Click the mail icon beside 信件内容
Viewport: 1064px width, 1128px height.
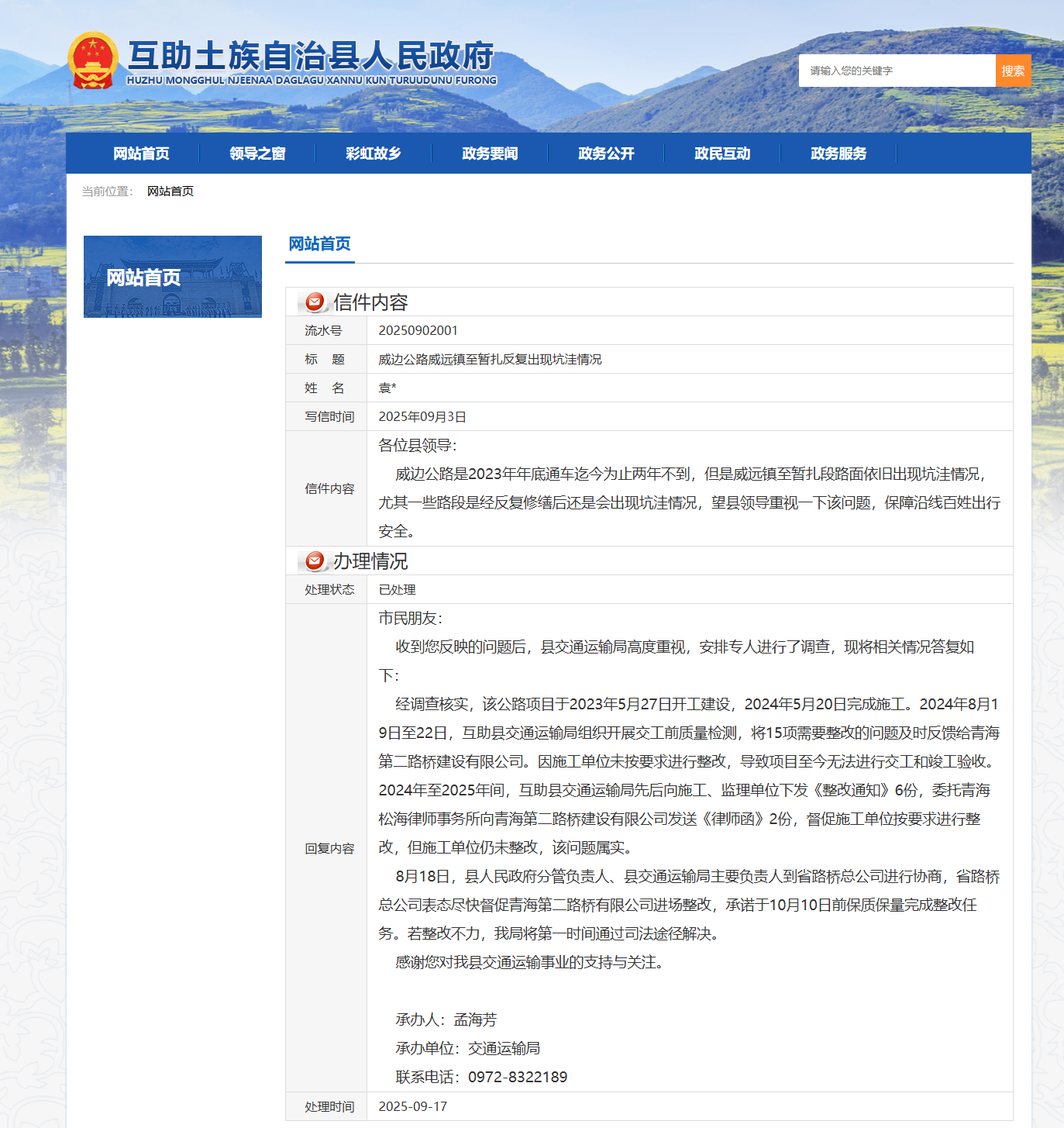(x=315, y=302)
